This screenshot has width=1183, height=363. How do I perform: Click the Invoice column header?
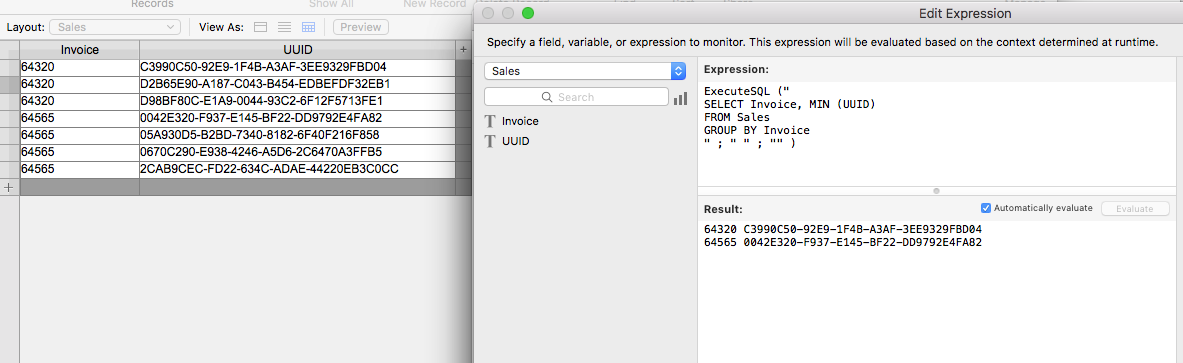click(x=80, y=50)
